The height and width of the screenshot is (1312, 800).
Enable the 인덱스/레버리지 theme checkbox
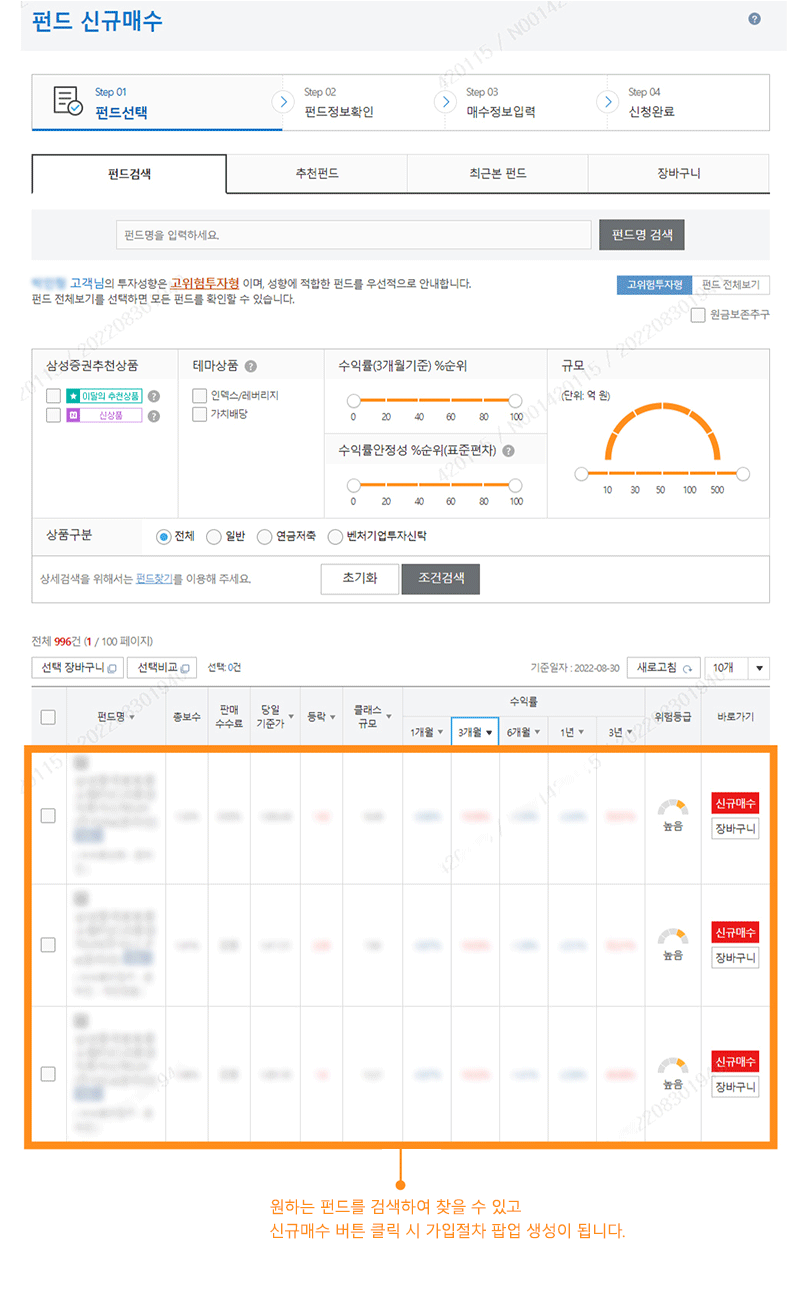[199, 395]
